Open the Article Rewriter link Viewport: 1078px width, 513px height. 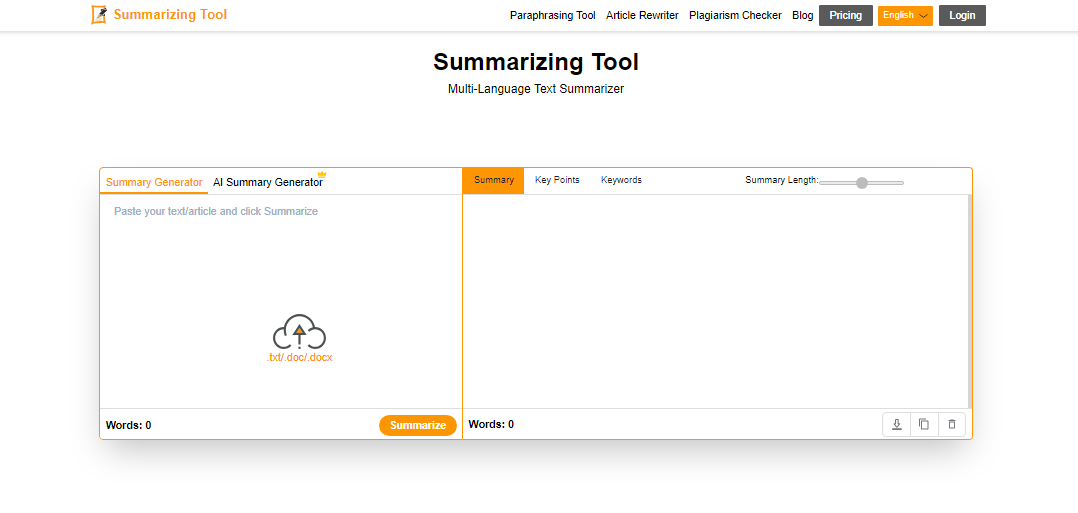(x=642, y=15)
